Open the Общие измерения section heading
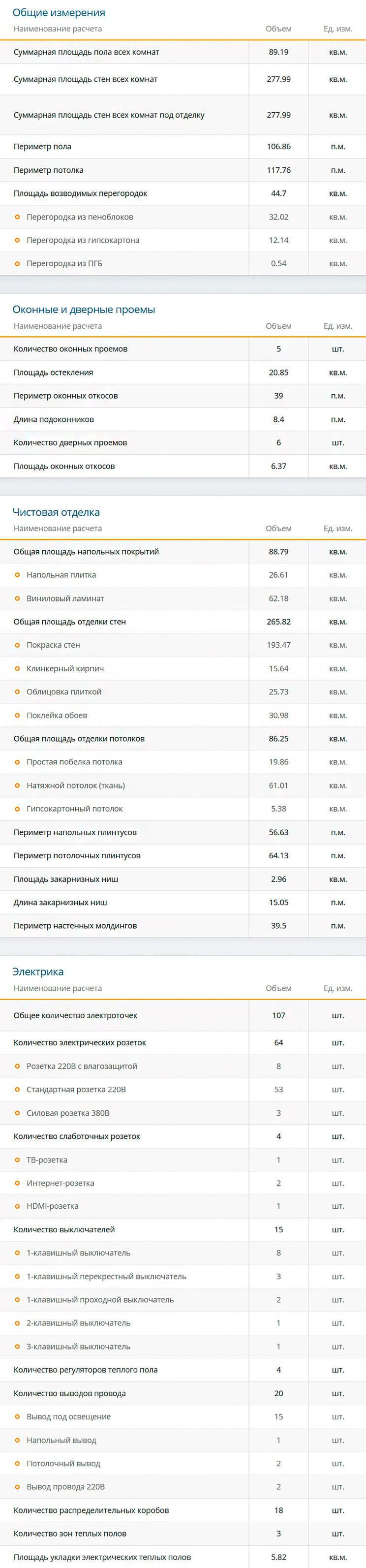 point(59,13)
